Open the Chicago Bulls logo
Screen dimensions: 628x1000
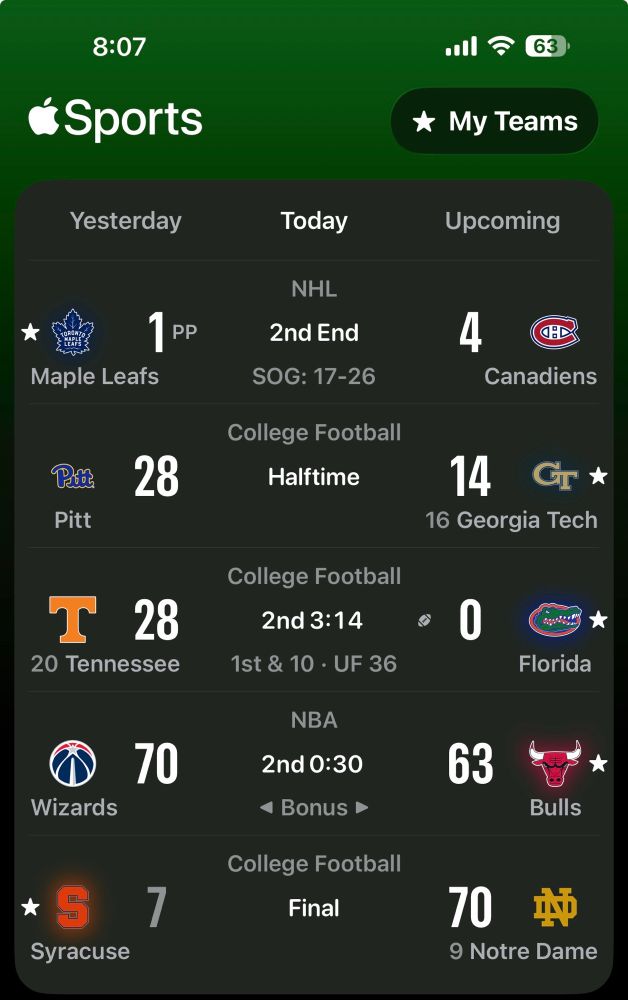point(556,763)
